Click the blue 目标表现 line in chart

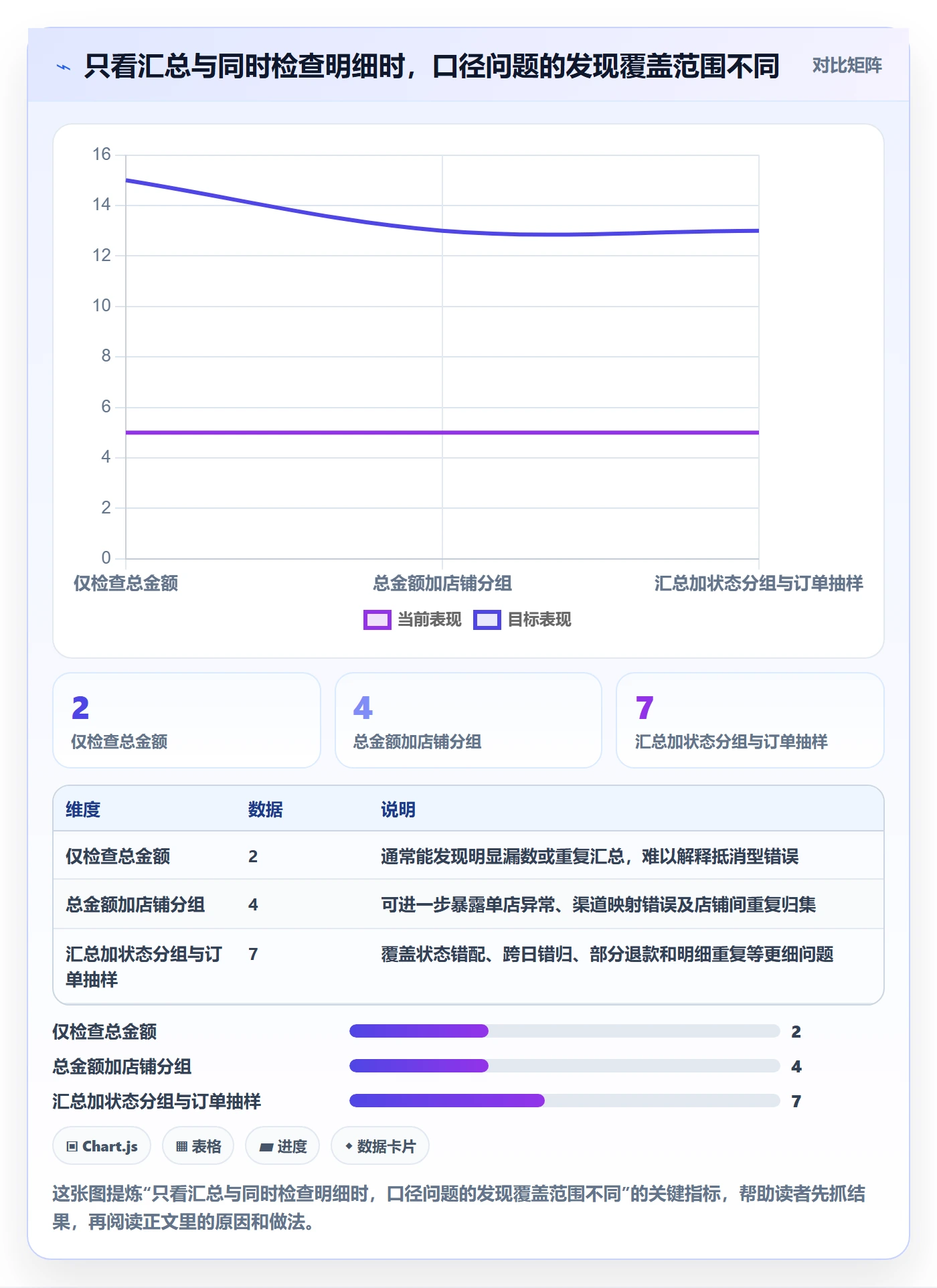coord(442,230)
